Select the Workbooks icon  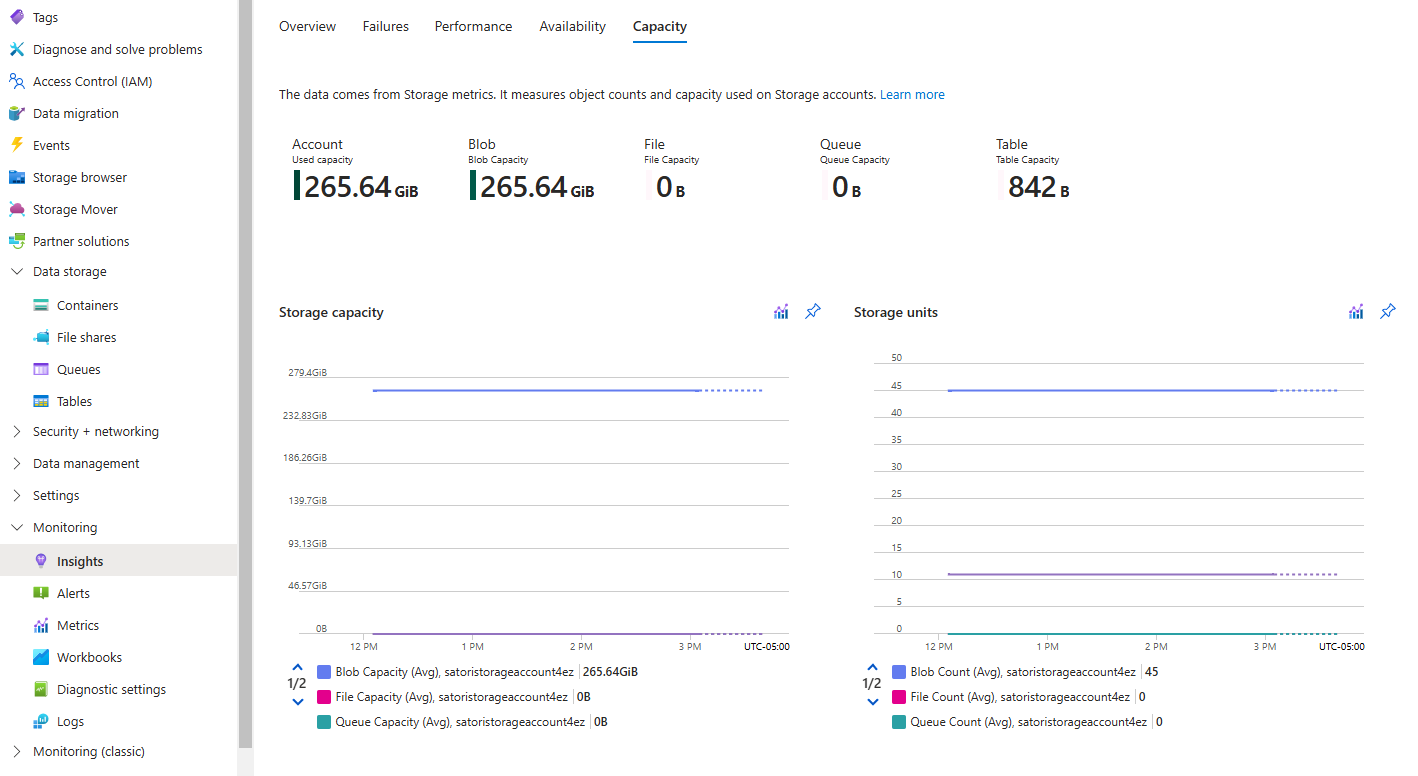point(41,657)
